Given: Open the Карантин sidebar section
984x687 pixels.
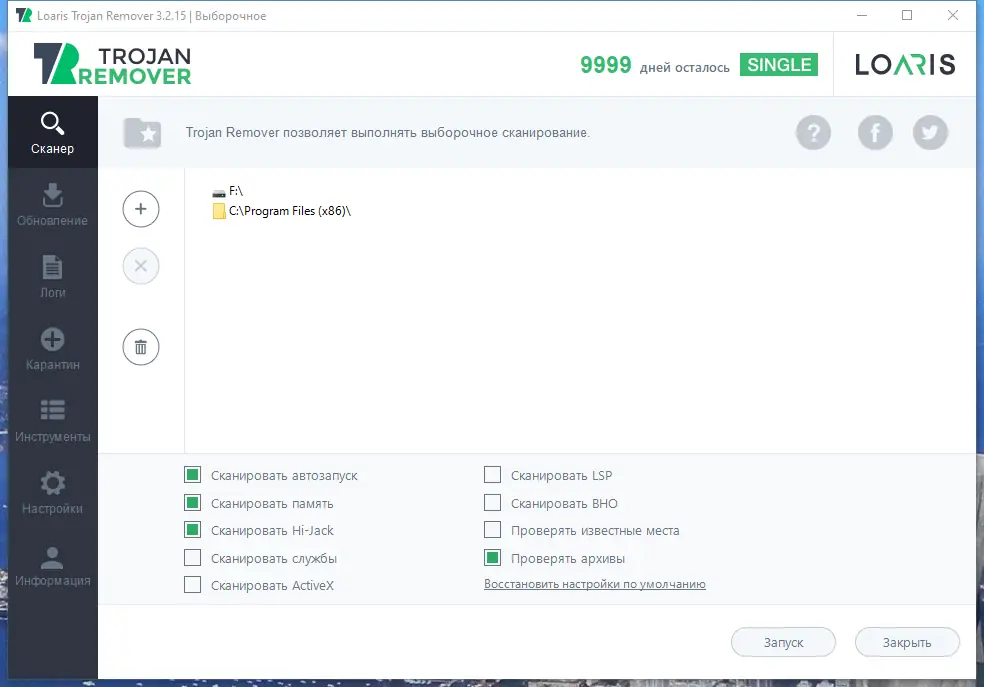Looking at the screenshot, I should tap(53, 349).
